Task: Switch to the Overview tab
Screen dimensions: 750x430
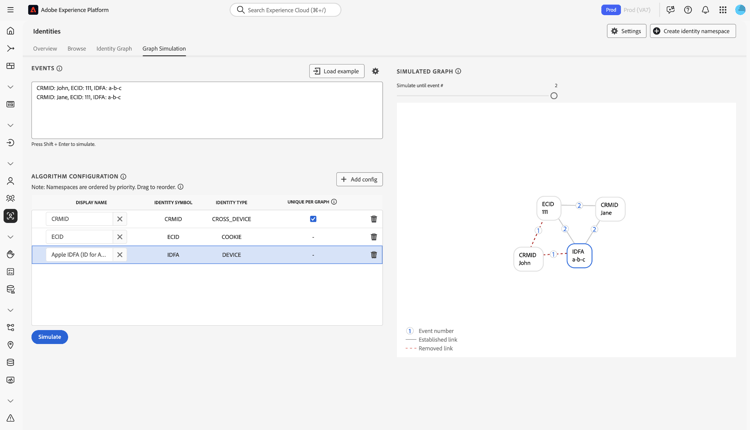Action: pos(45,49)
